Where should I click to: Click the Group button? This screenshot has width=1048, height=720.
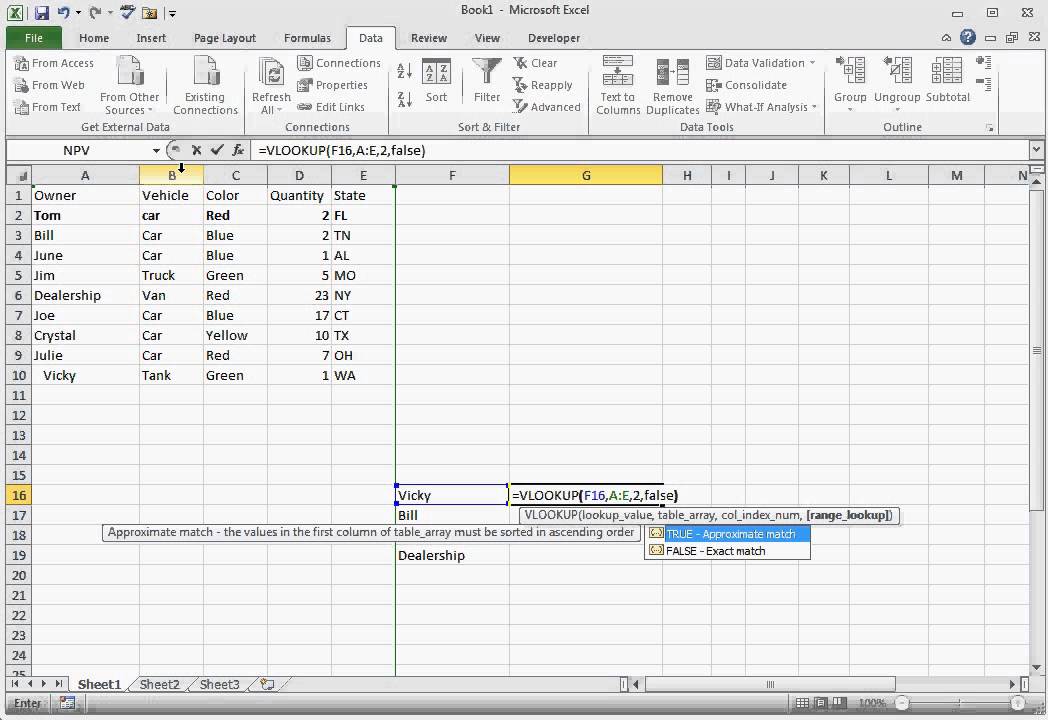coord(850,83)
